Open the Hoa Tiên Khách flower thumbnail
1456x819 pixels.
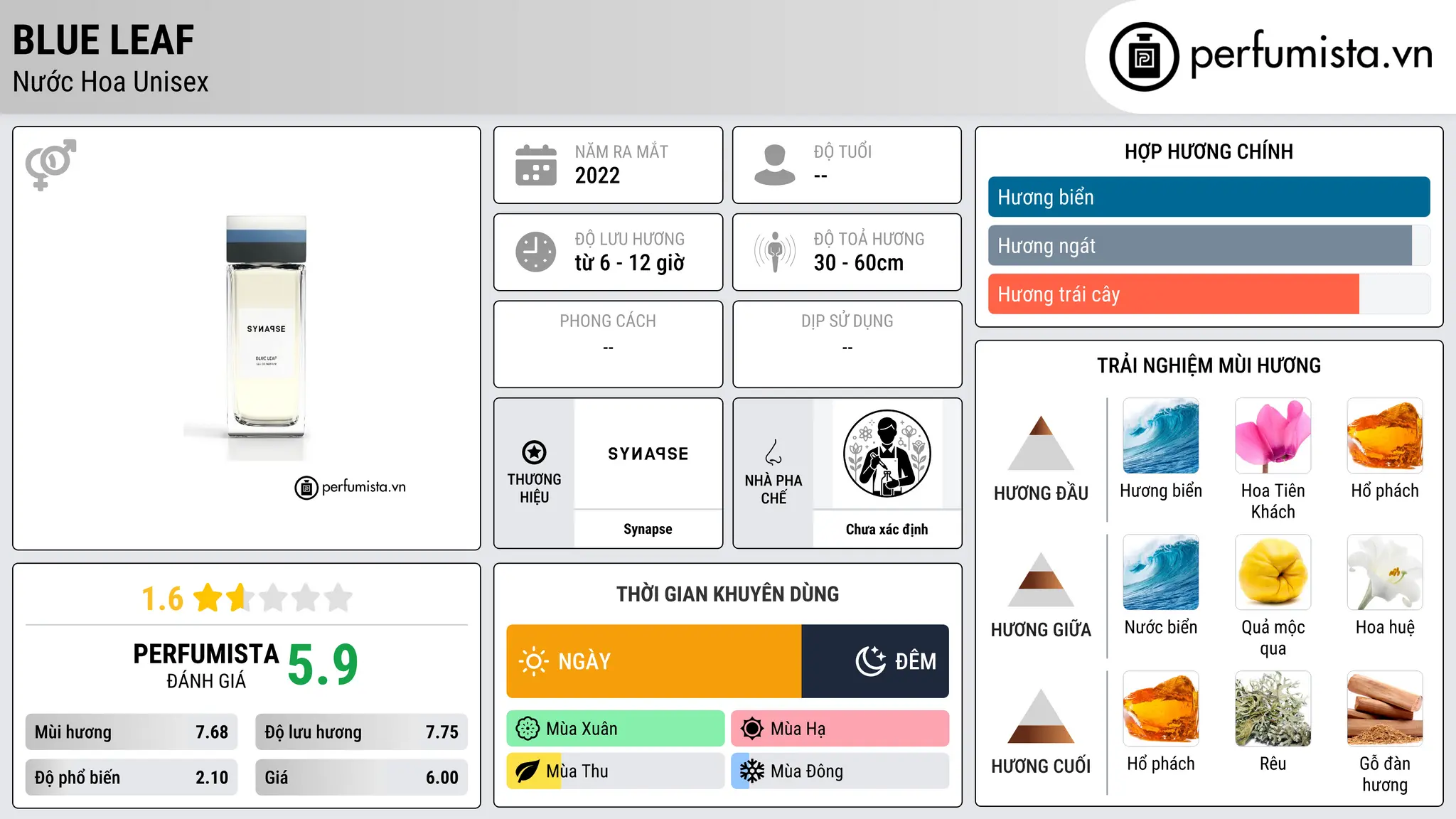click(x=1273, y=436)
